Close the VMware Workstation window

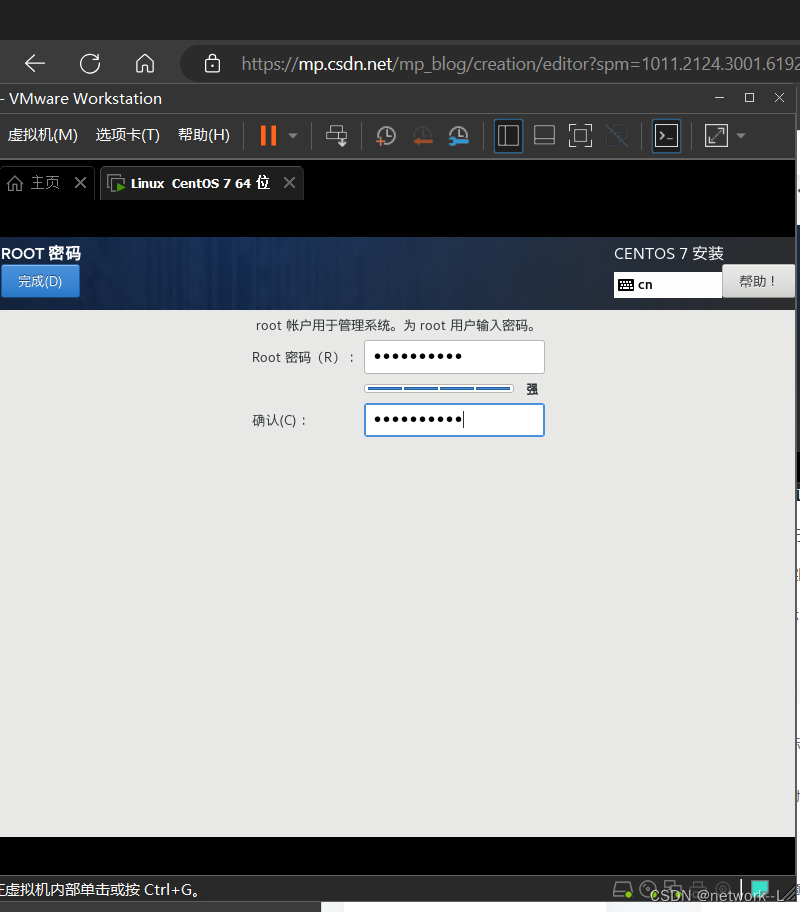(780, 98)
